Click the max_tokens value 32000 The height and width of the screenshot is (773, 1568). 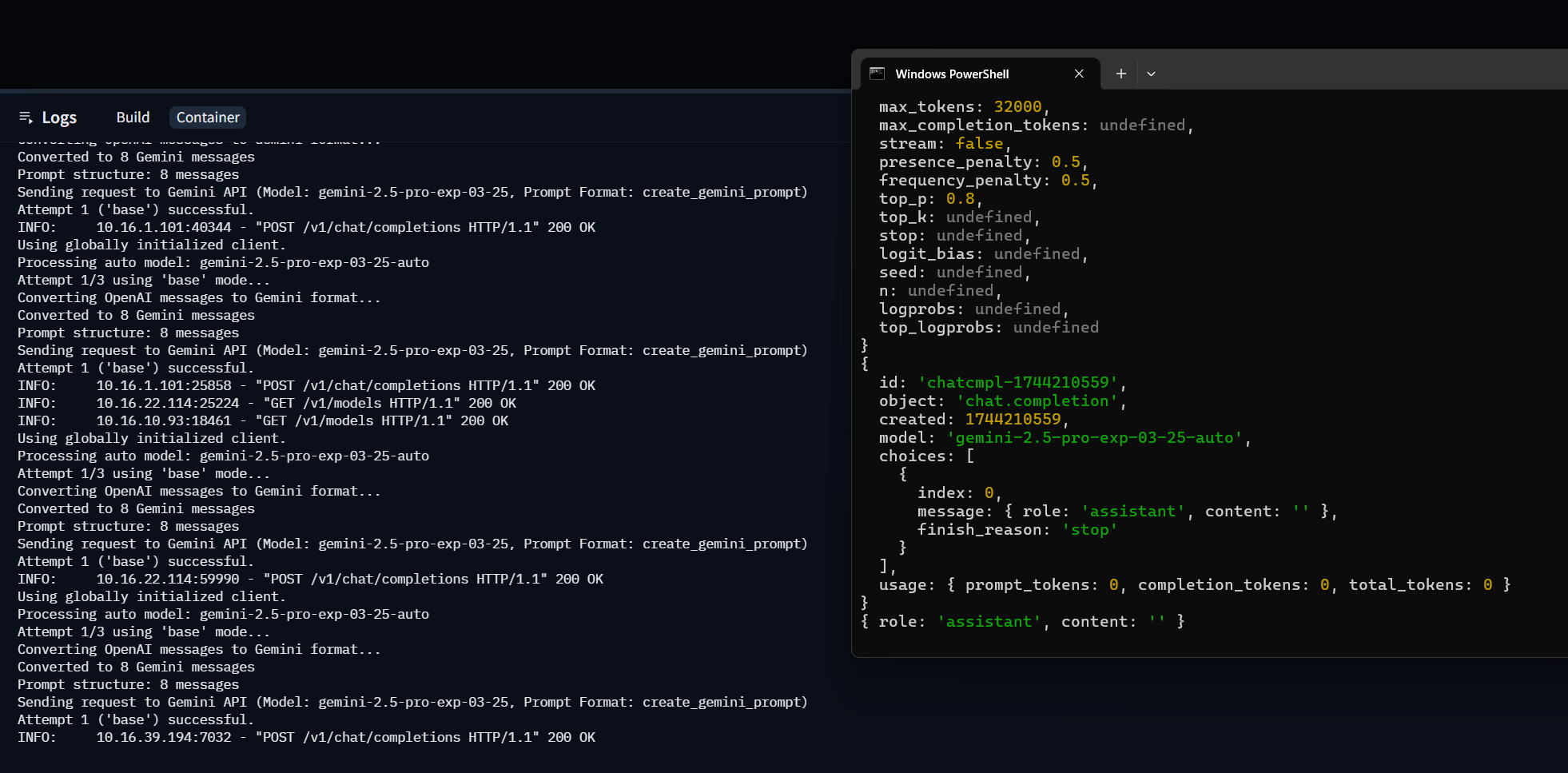click(1017, 106)
